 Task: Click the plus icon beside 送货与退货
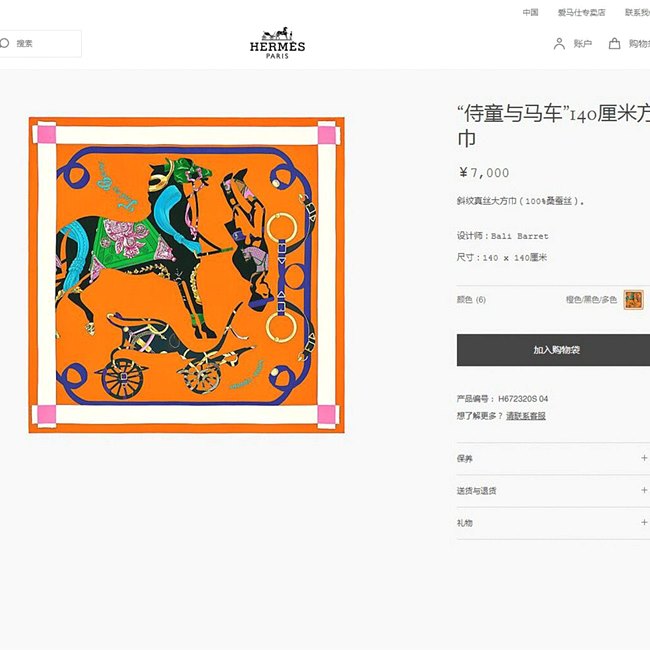tap(644, 490)
